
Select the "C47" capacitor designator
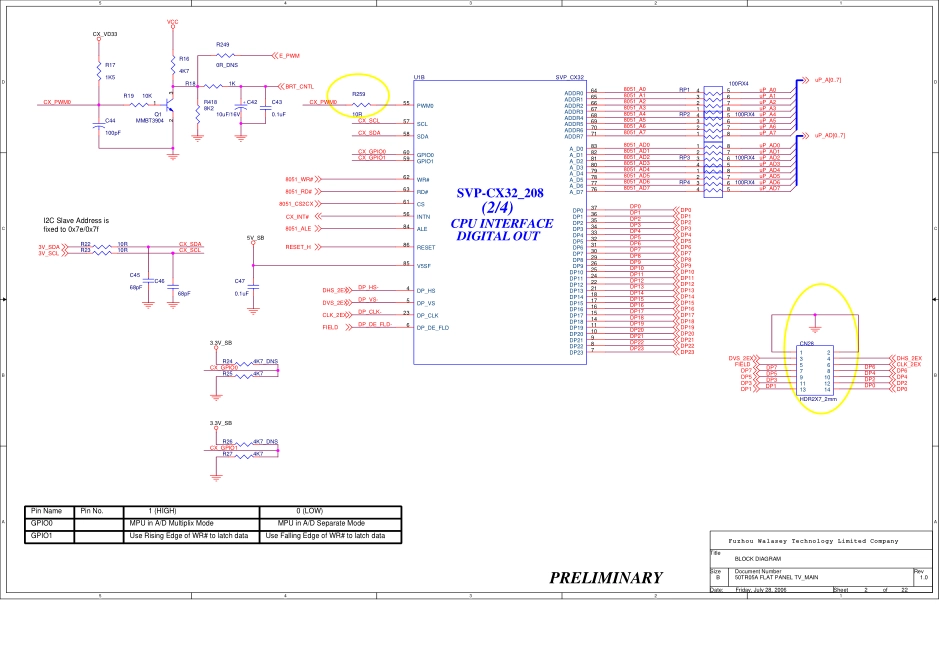[240, 281]
